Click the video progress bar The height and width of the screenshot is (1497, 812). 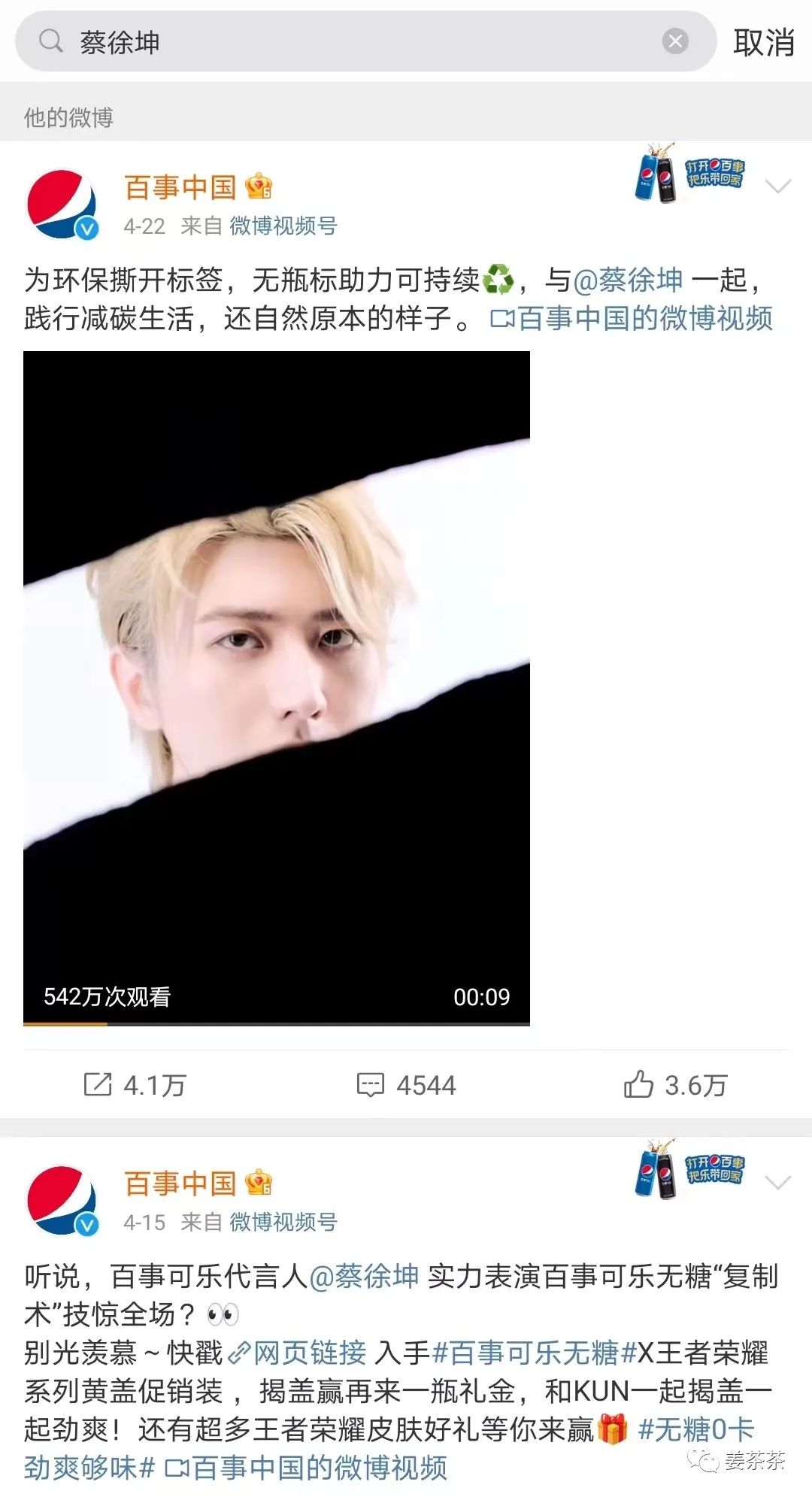(277, 1023)
